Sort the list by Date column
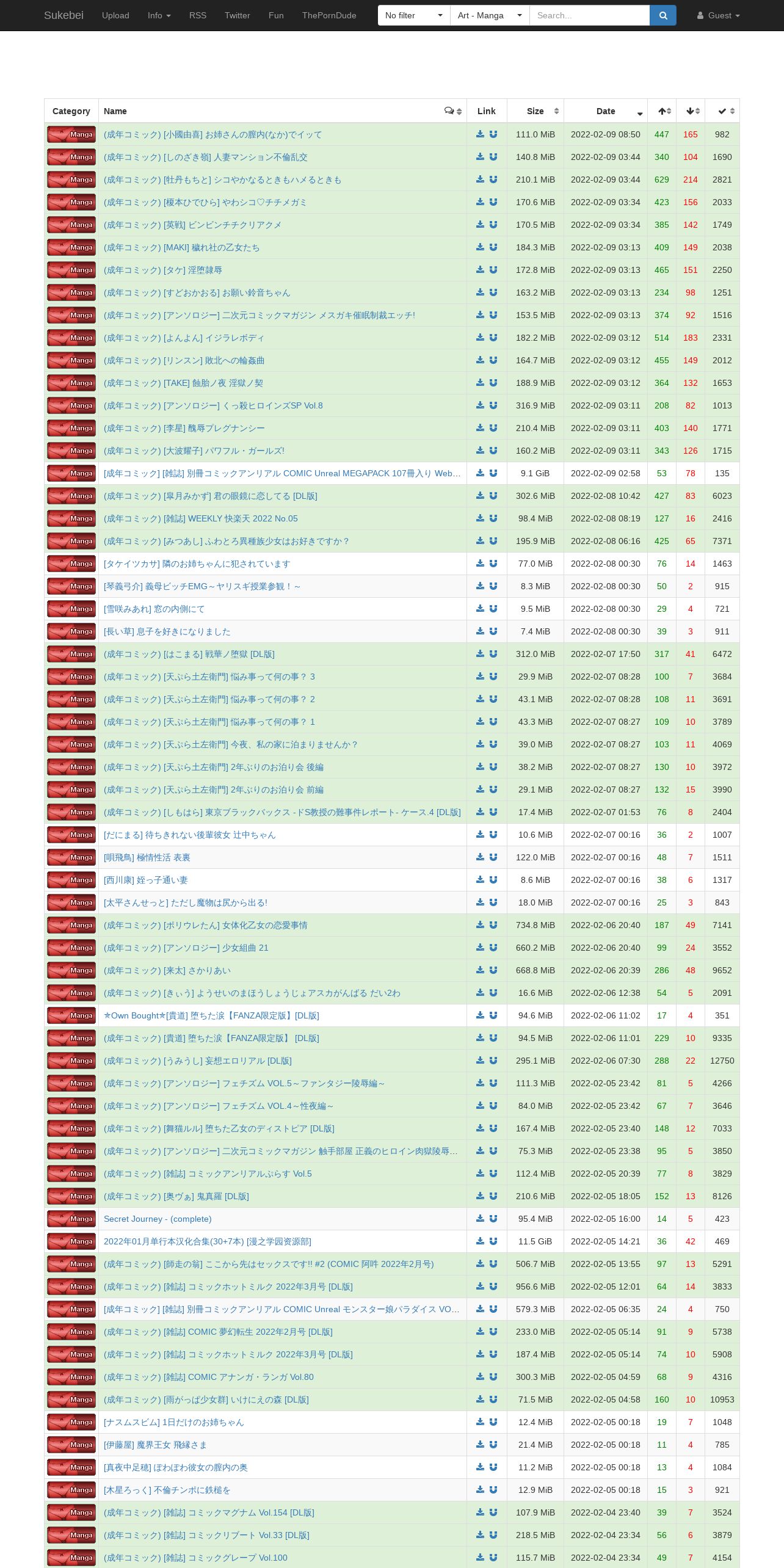Screen dimensions: 784x1568 coord(606,111)
